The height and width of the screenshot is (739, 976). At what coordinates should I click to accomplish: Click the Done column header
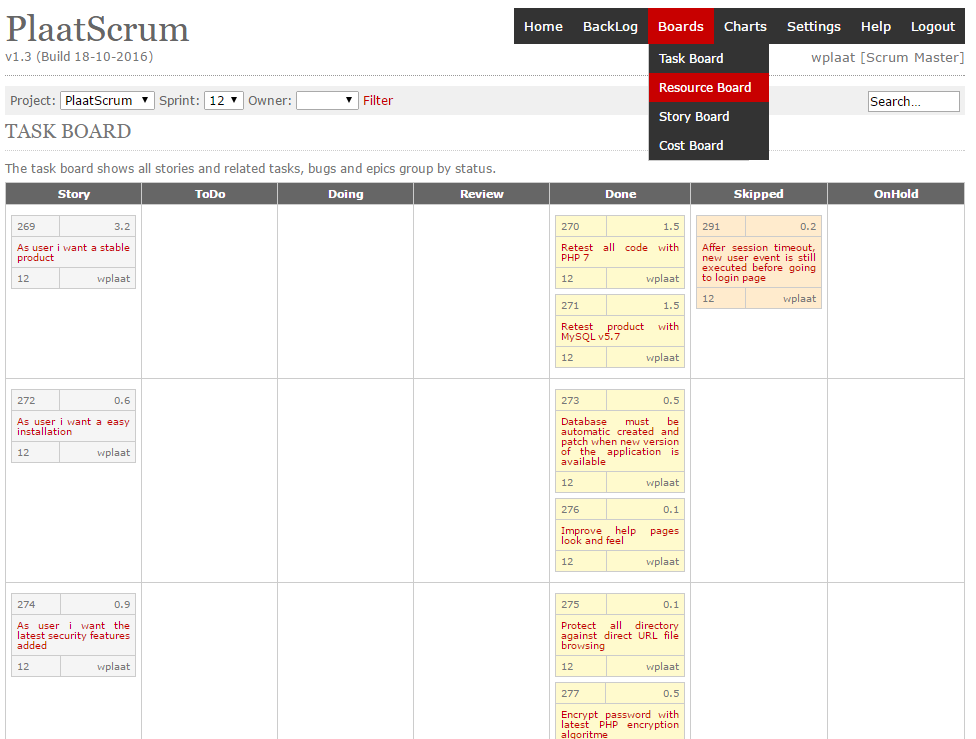[x=620, y=194]
